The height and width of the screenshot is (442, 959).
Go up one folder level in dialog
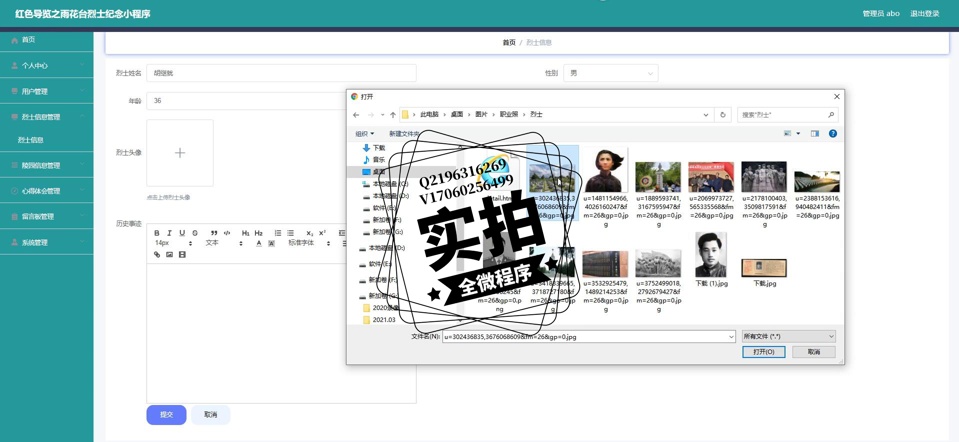coord(393,115)
